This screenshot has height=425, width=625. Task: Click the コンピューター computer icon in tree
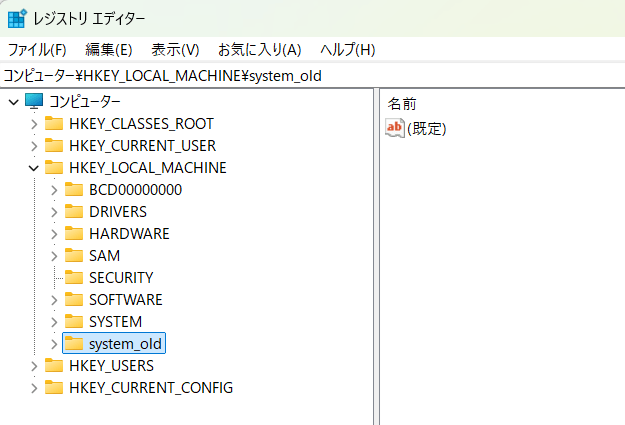pos(34,101)
